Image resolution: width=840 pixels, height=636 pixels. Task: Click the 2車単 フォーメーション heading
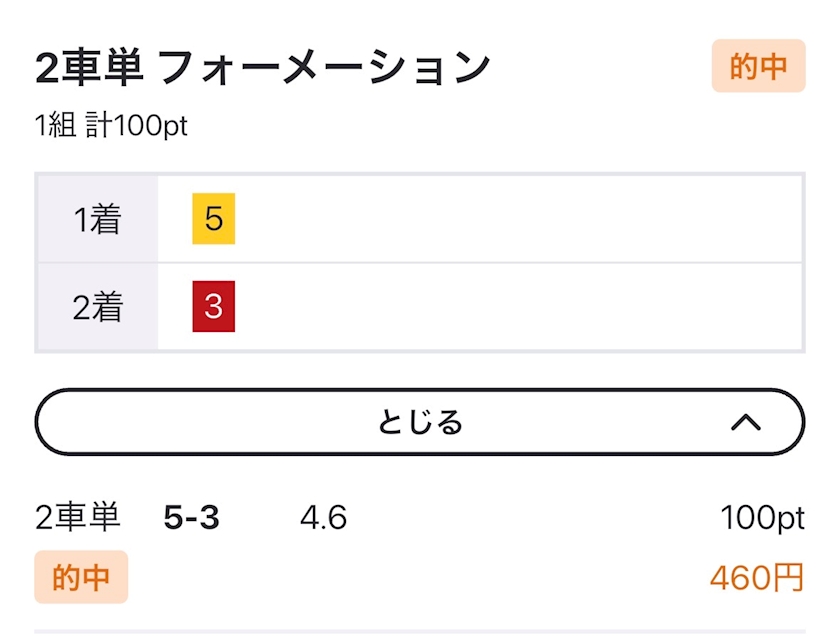point(262,67)
